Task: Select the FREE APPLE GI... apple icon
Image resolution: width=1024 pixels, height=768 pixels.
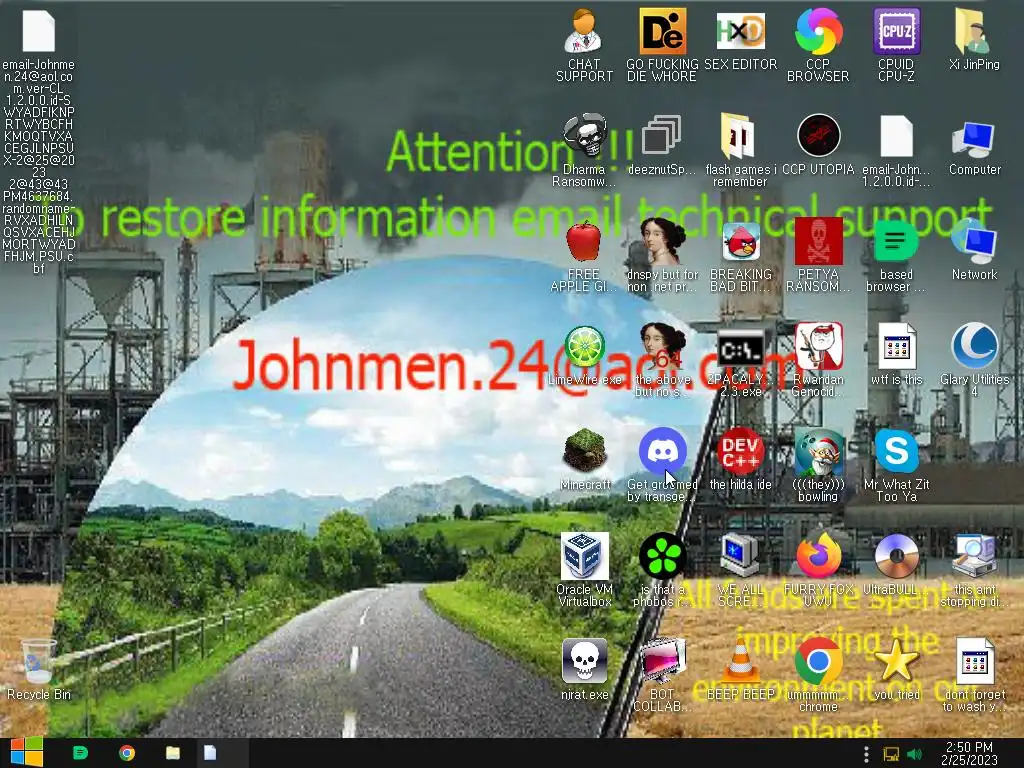Action: (584, 256)
